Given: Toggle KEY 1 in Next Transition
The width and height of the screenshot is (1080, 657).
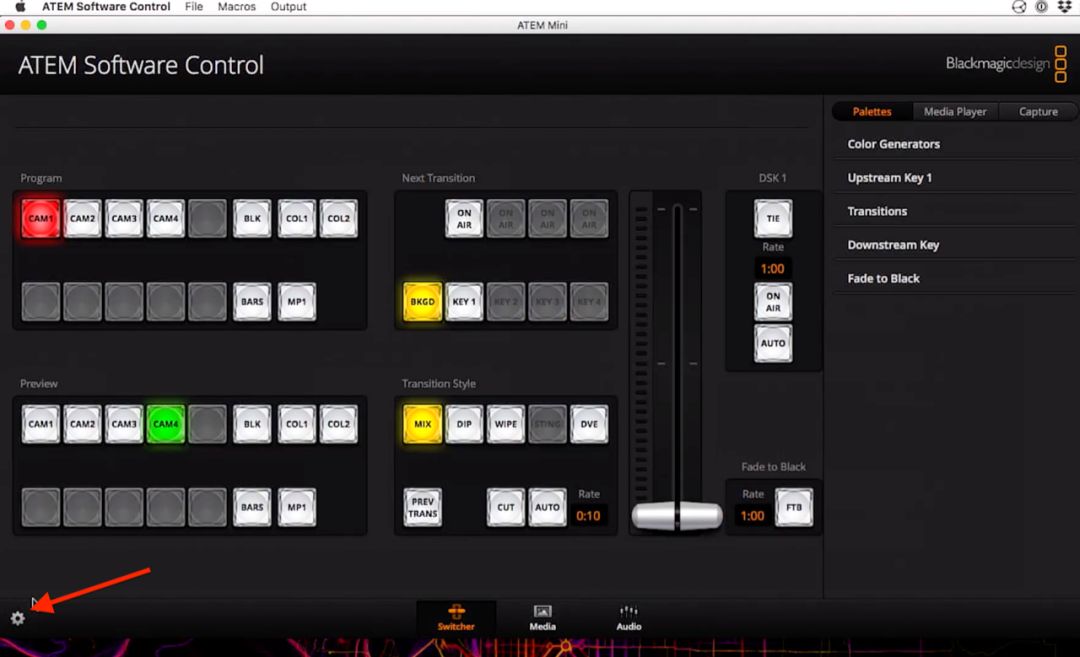Looking at the screenshot, I should click(464, 302).
